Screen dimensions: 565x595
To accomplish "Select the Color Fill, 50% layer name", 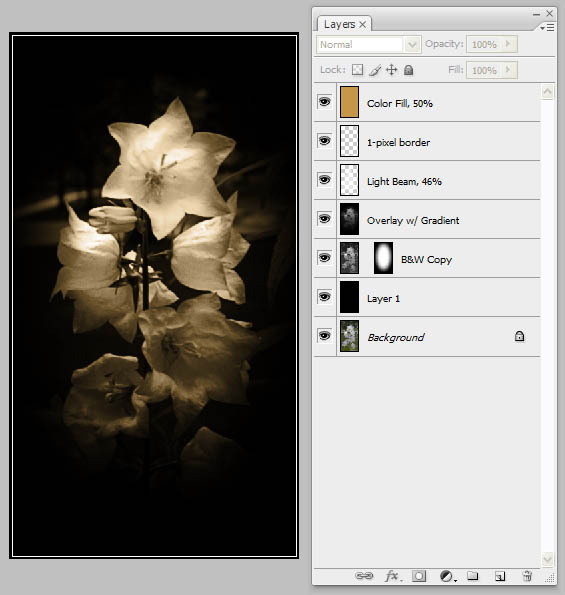I will [x=400, y=104].
